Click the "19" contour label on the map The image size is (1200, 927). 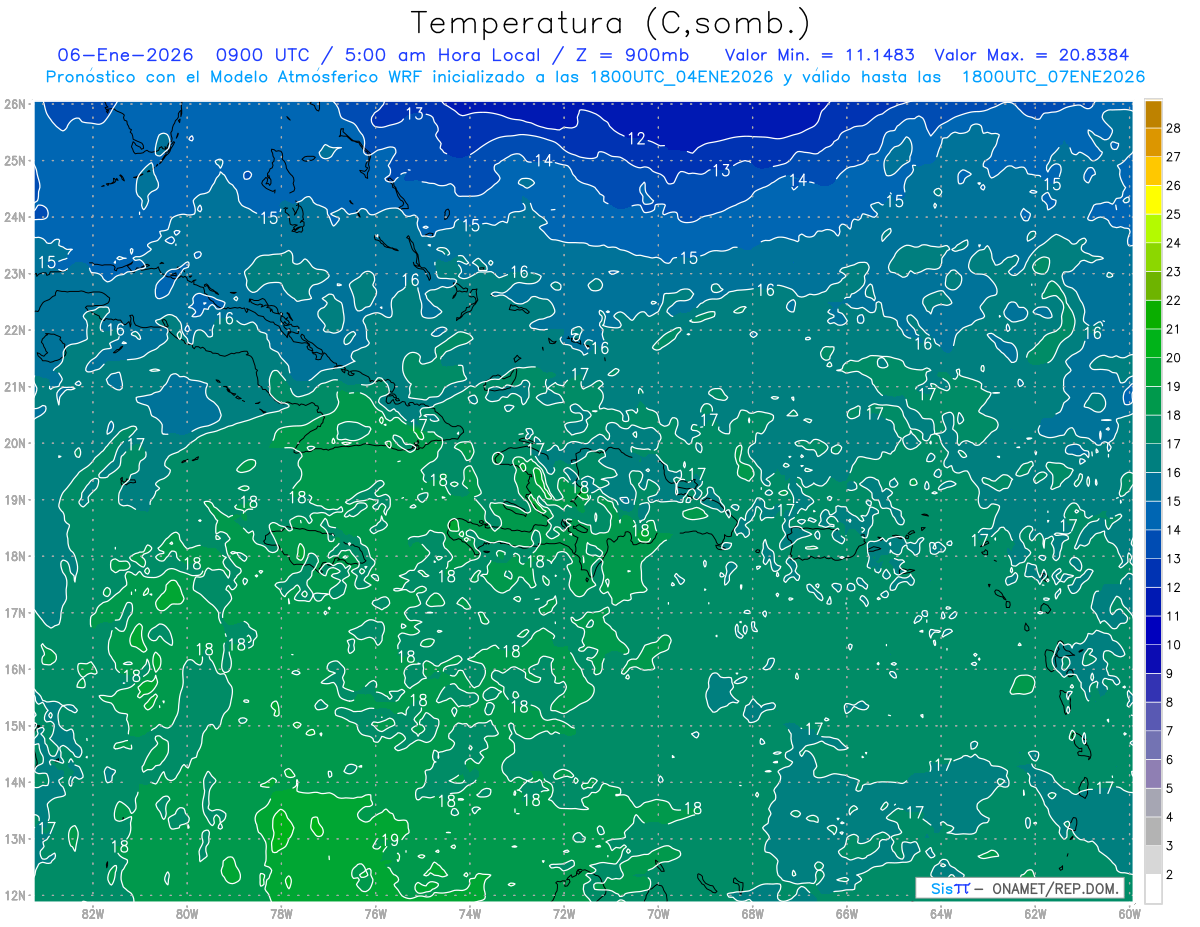[x=391, y=840]
